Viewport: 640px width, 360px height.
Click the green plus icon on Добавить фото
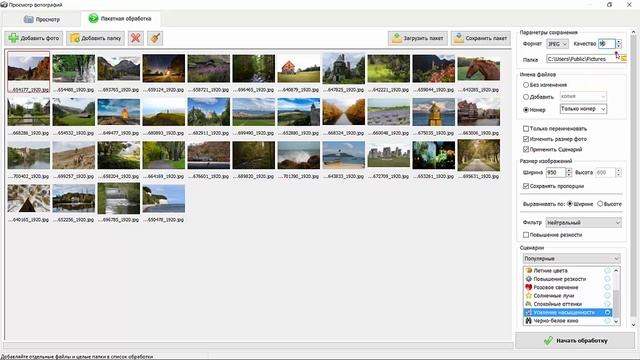click(13, 38)
